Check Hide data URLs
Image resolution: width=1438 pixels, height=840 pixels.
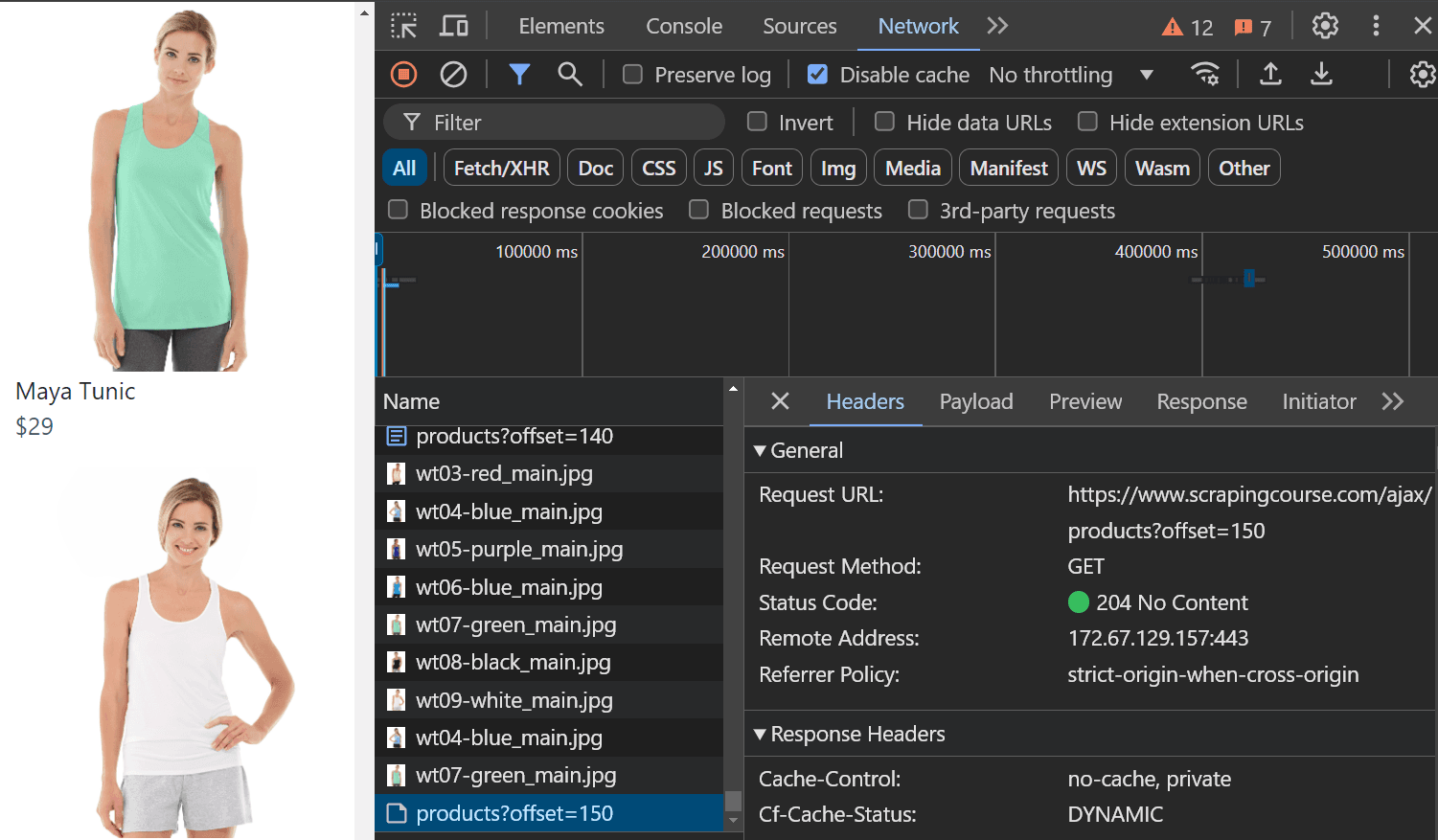884,122
